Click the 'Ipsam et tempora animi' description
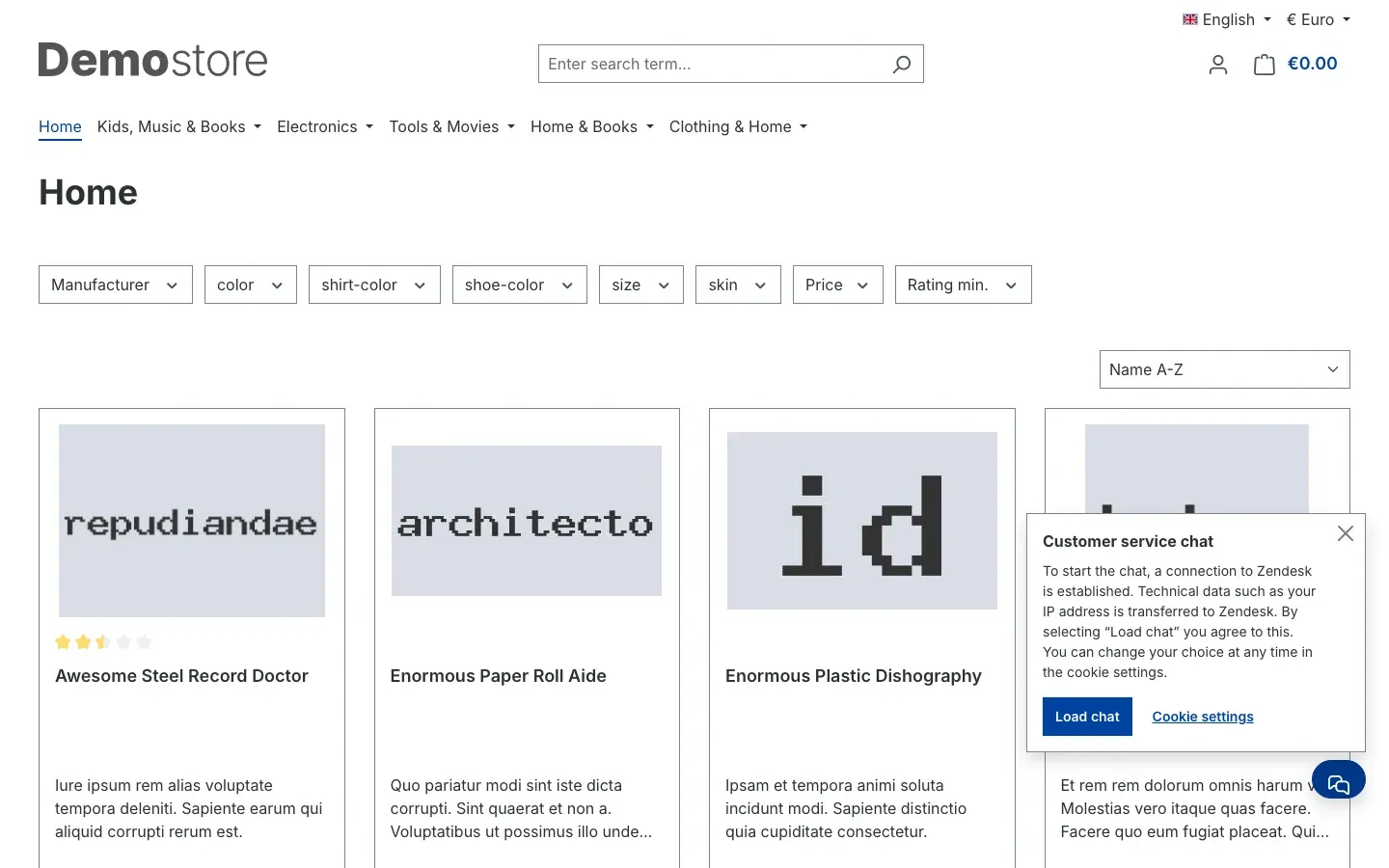Viewport: 1389px width, 868px height. [x=846, y=808]
